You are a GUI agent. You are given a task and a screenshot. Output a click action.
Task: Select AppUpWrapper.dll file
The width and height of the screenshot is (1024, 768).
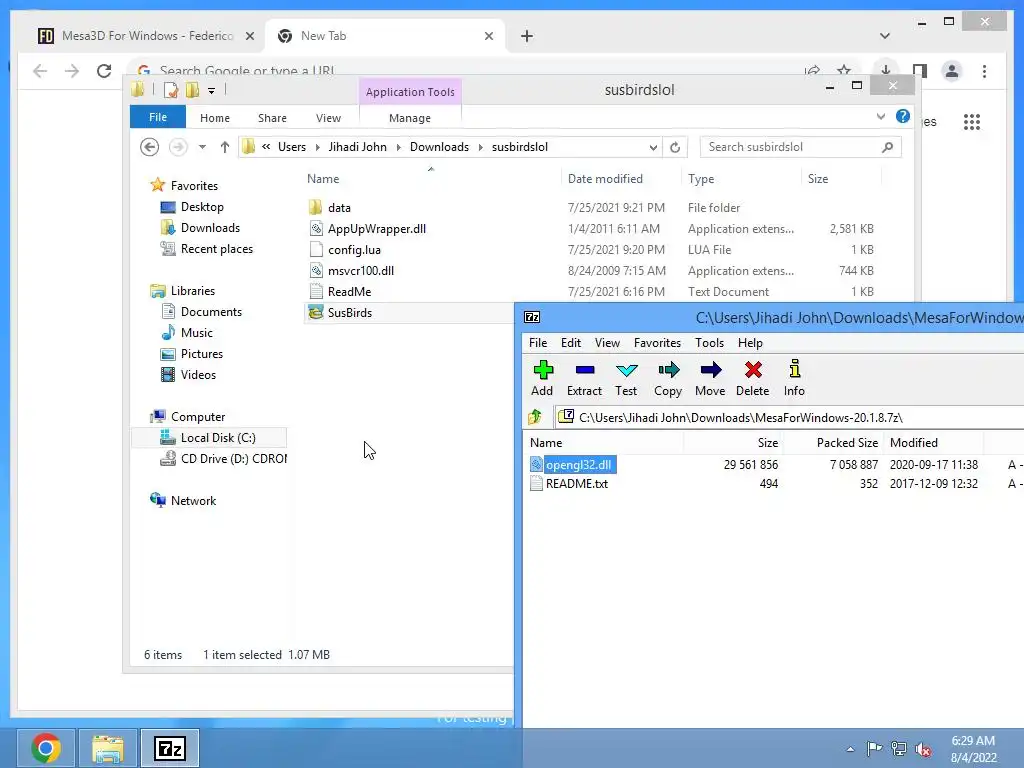377,229
